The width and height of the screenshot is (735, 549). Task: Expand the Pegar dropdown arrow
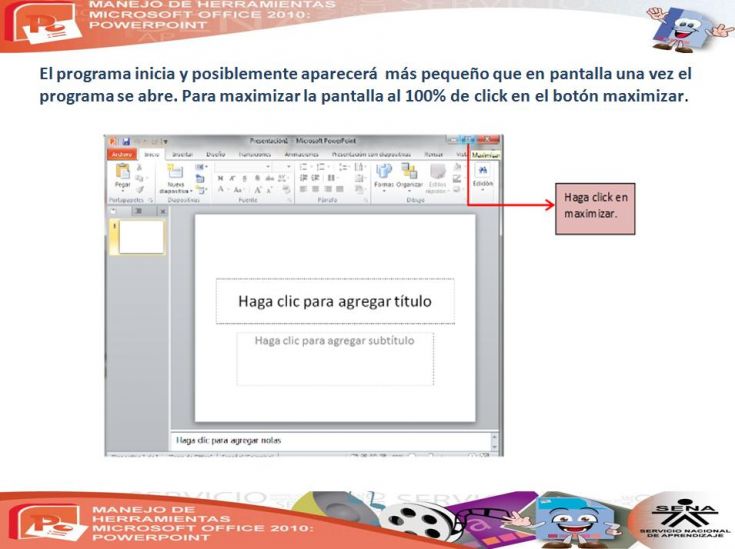click(122, 191)
